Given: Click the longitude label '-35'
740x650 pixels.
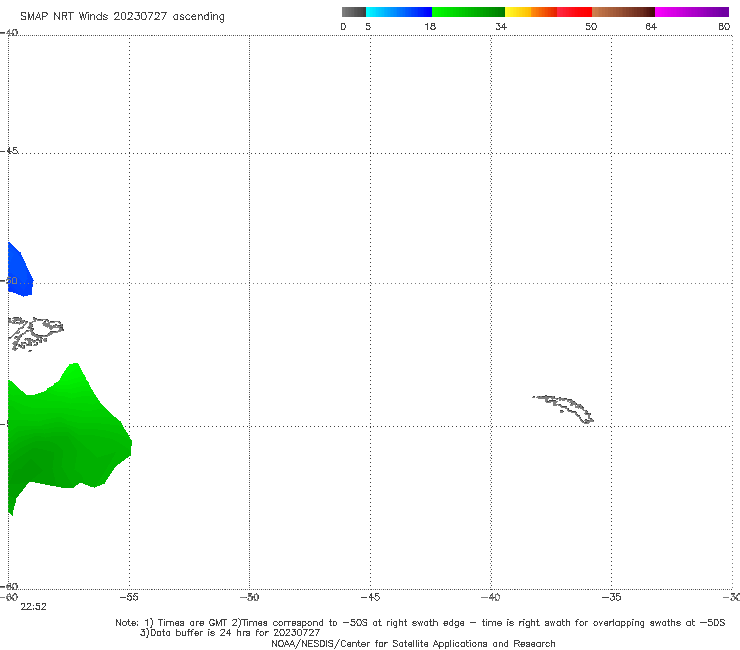Looking at the screenshot, I should pyautogui.click(x=611, y=597).
